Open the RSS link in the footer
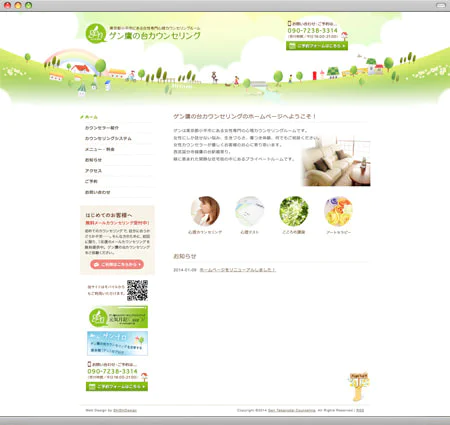Screen dimensions: 450x425 [360, 410]
